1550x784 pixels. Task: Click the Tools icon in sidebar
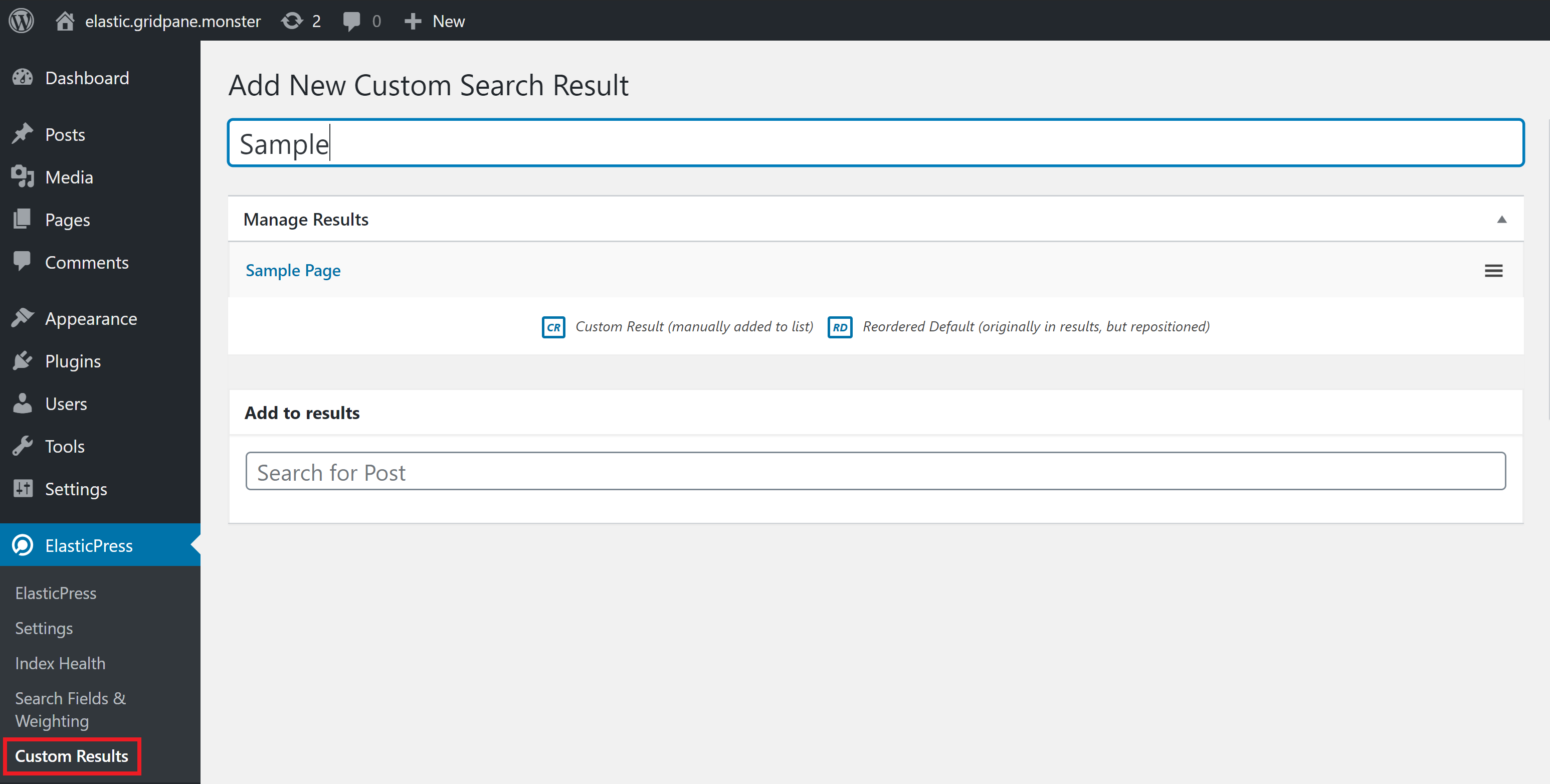pos(25,446)
